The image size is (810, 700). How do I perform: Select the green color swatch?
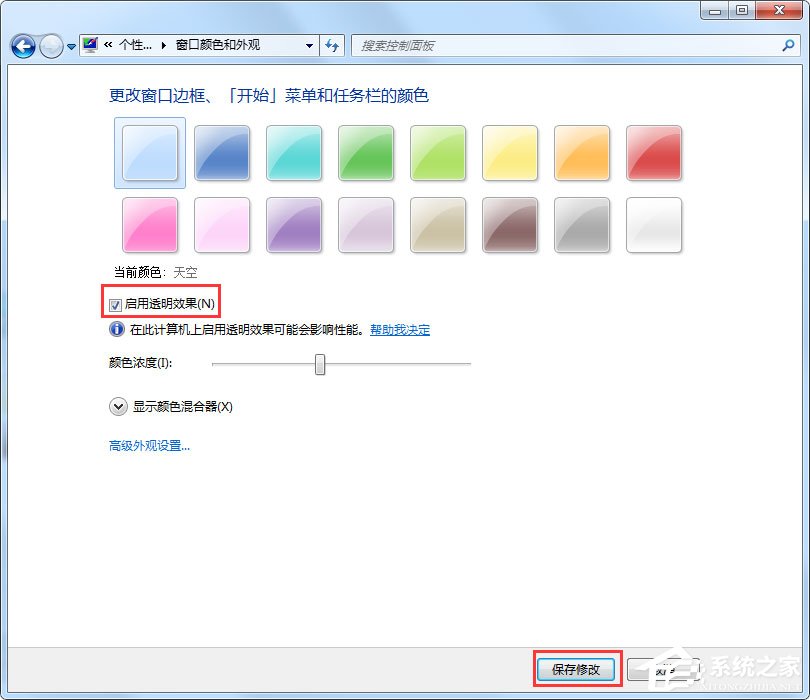[x=365, y=153]
